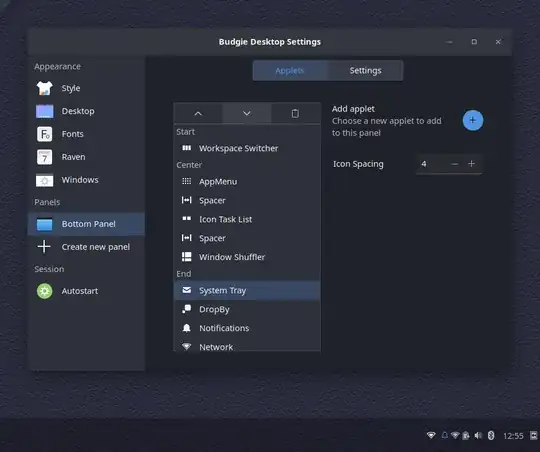This screenshot has width=540, height=452.
Task: Select the Network applet
Action: [x=247, y=346]
